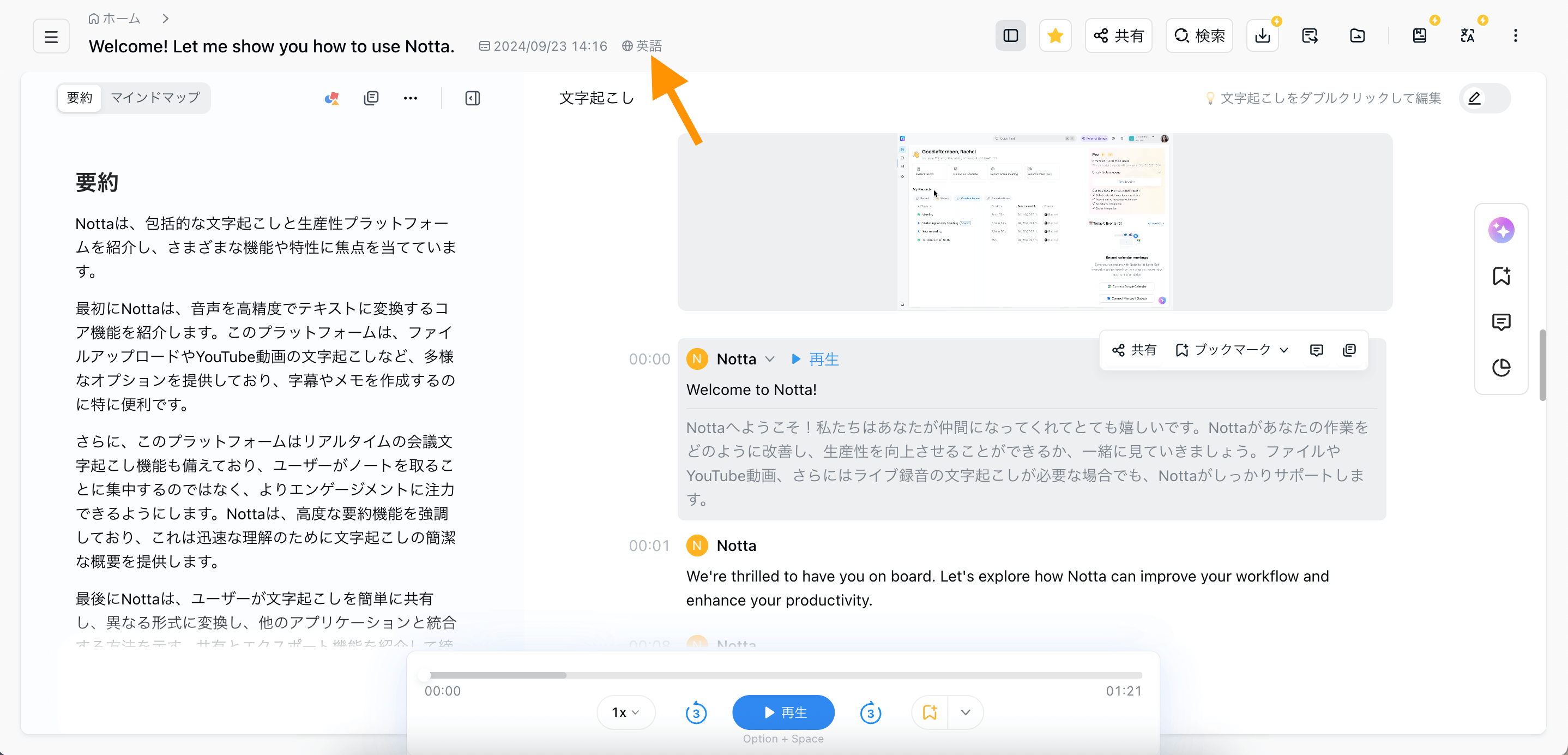Select the 要約 tab
Viewport: 1568px width, 755px height.
click(79, 98)
